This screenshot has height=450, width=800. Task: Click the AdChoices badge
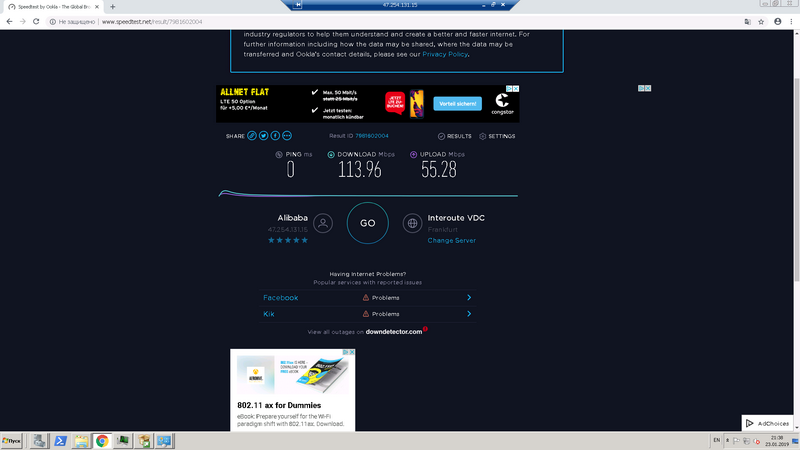767,423
